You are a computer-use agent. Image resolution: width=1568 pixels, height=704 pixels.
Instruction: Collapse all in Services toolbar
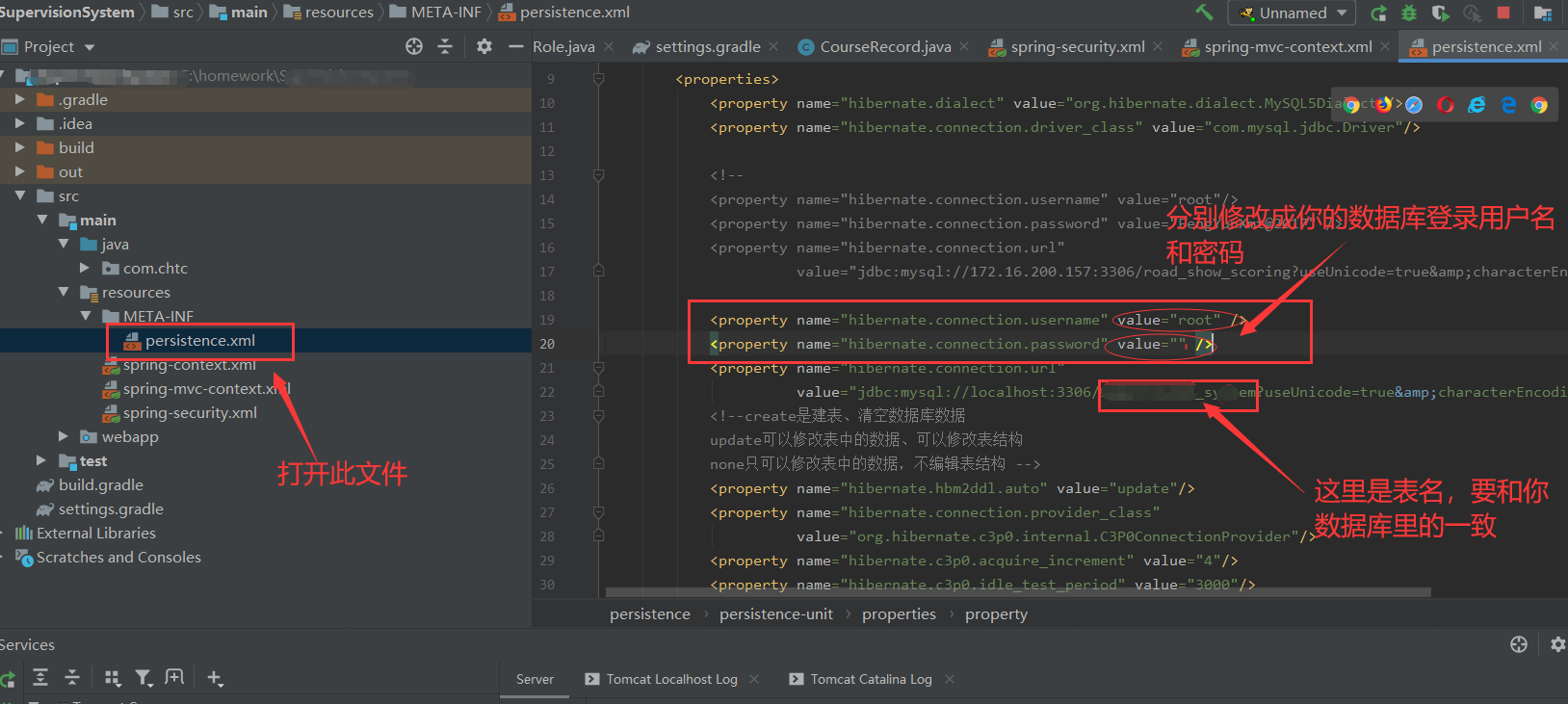coord(72,678)
